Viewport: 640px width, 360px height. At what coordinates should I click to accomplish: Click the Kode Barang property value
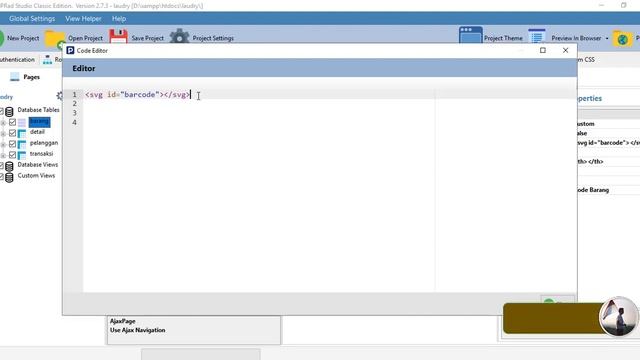pyautogui.click(x=593, y=190)
